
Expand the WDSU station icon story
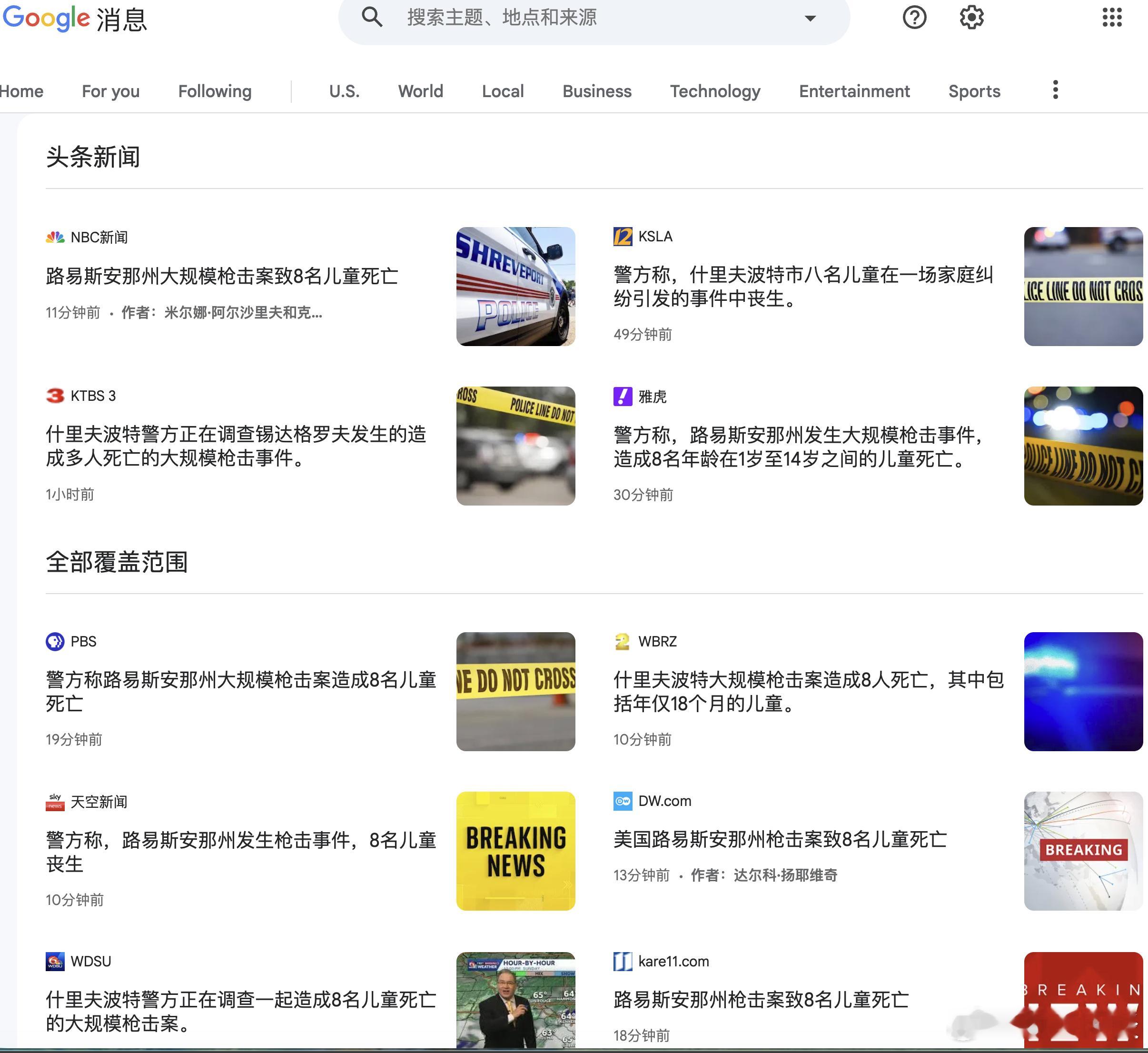(x=55, y=962)
